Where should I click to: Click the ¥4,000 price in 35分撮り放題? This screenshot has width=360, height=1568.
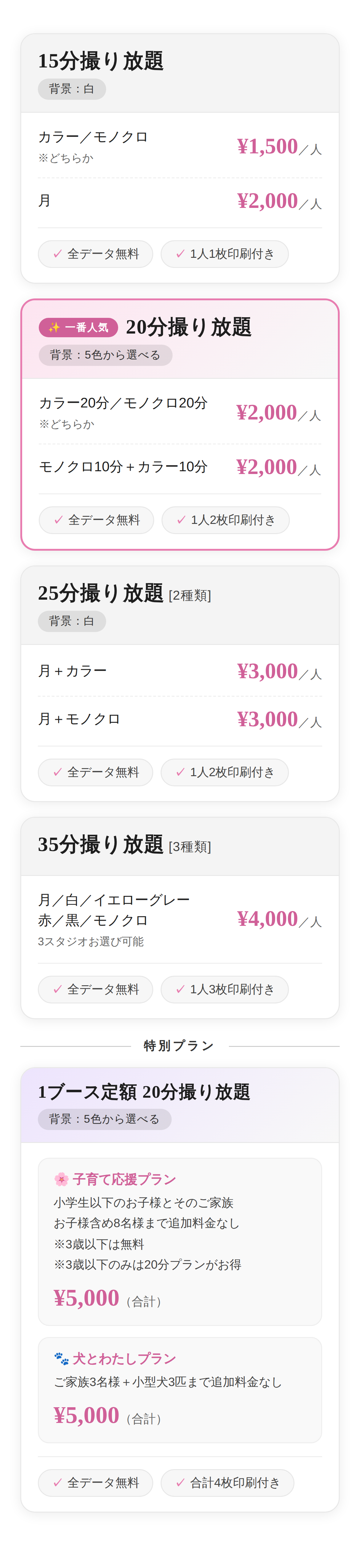[x=268, y=918]
